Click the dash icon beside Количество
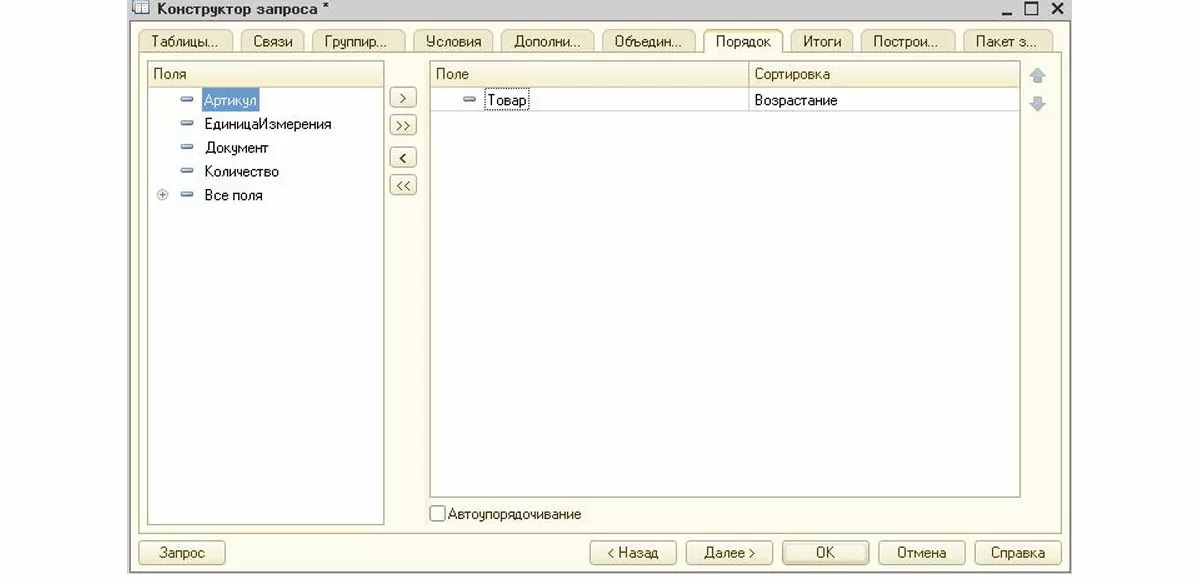This screenshot has width=1200, height=584. click(x=187, y=172)
